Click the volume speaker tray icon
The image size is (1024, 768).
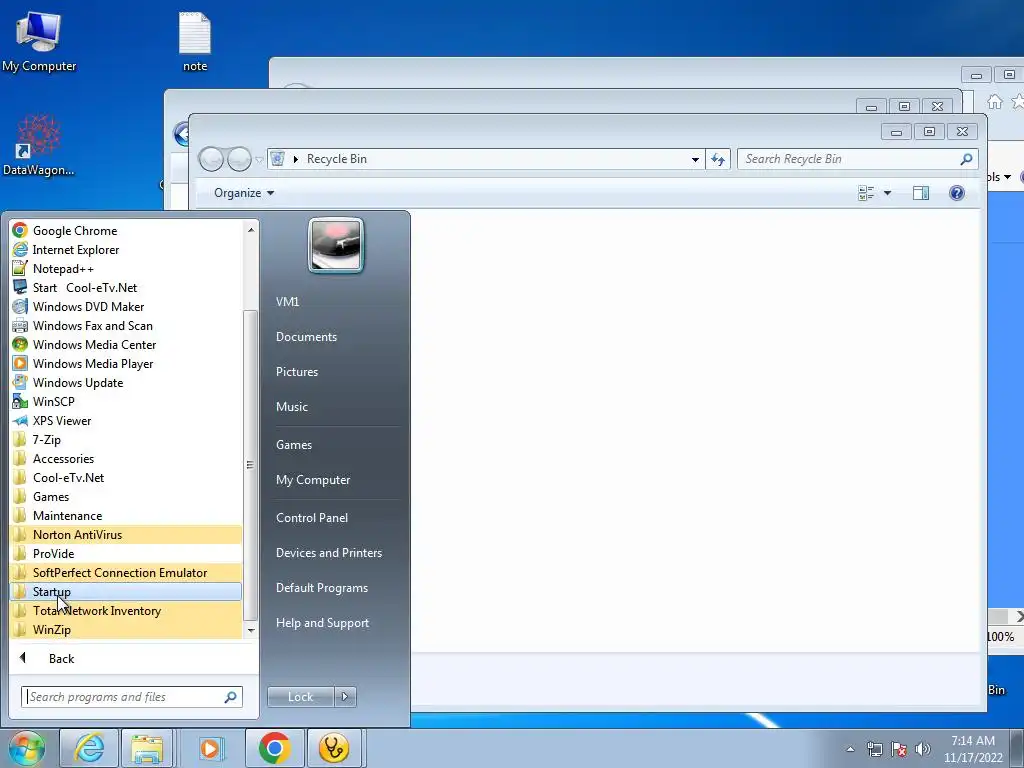[923, 749]
